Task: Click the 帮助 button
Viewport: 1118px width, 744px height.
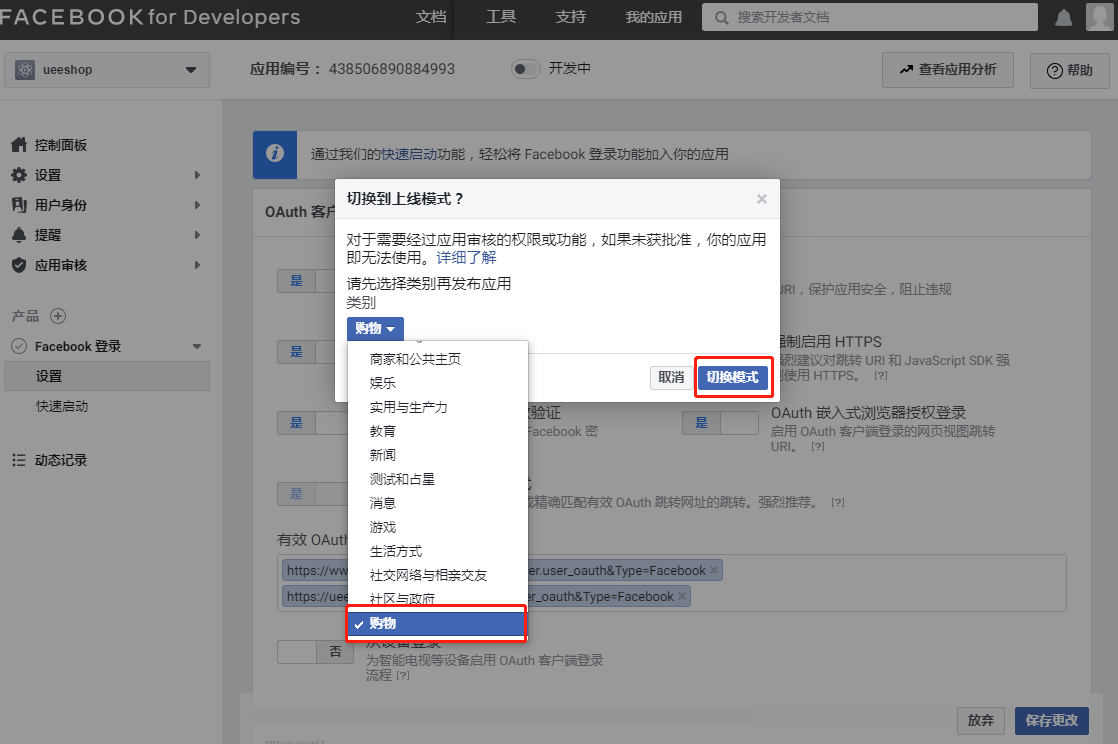Action: (1070, 70)
